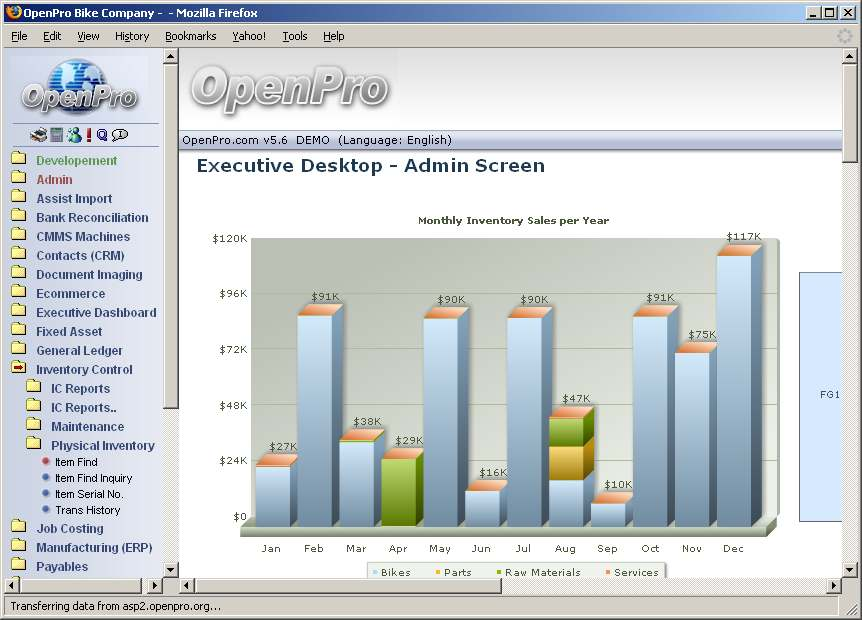
Task: Click the blue Q icon
Action: [102, 135]
